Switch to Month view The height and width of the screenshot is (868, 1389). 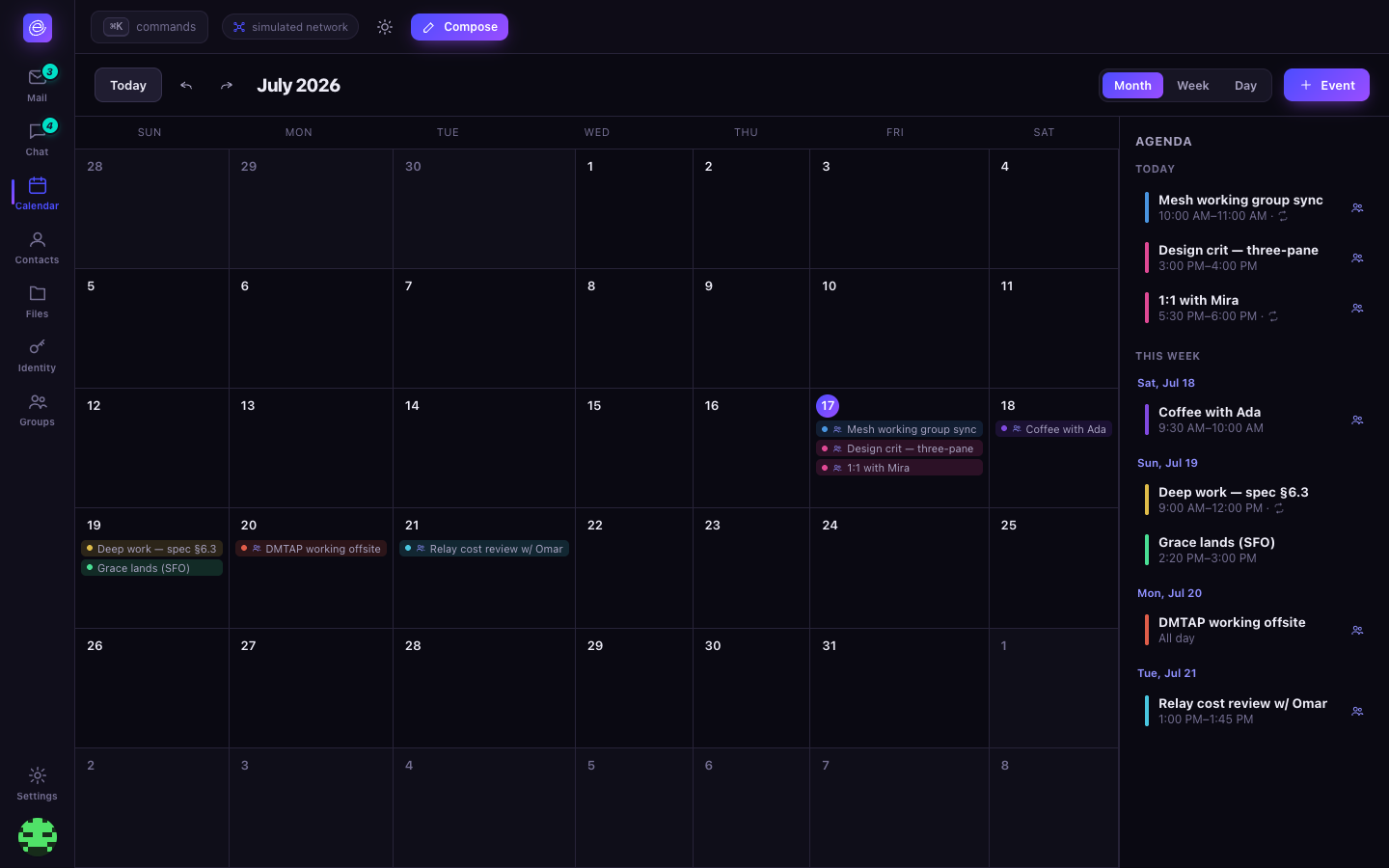click(x=1132, y=85)
